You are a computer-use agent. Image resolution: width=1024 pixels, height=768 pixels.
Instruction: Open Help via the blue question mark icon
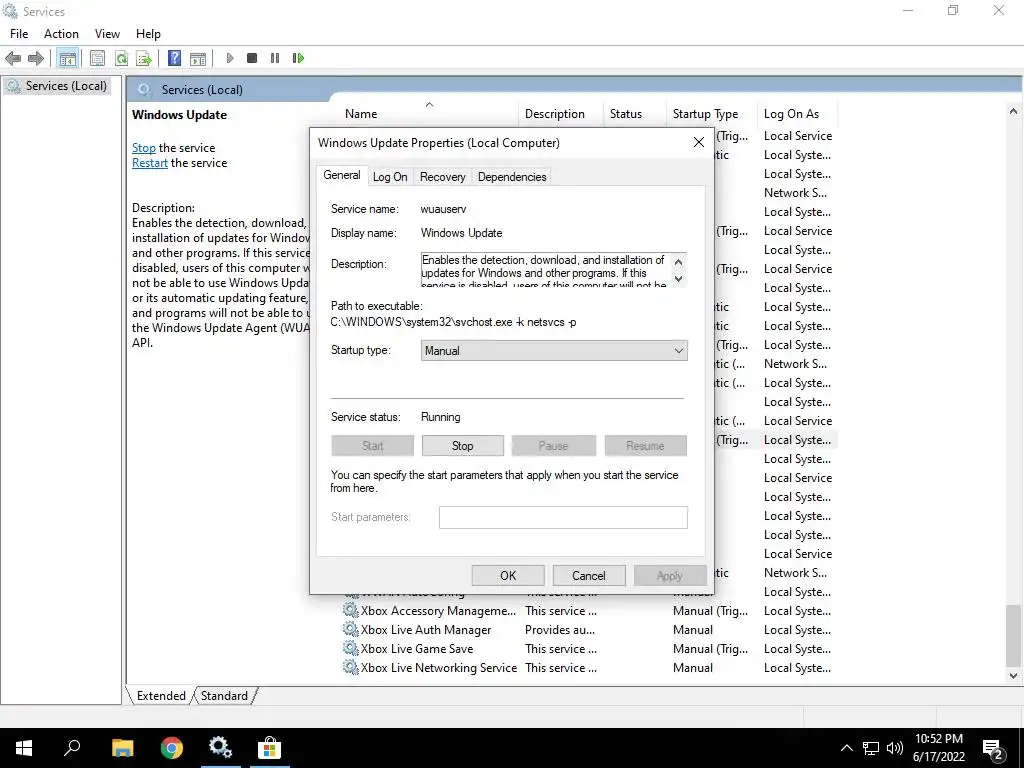(174, 58)
